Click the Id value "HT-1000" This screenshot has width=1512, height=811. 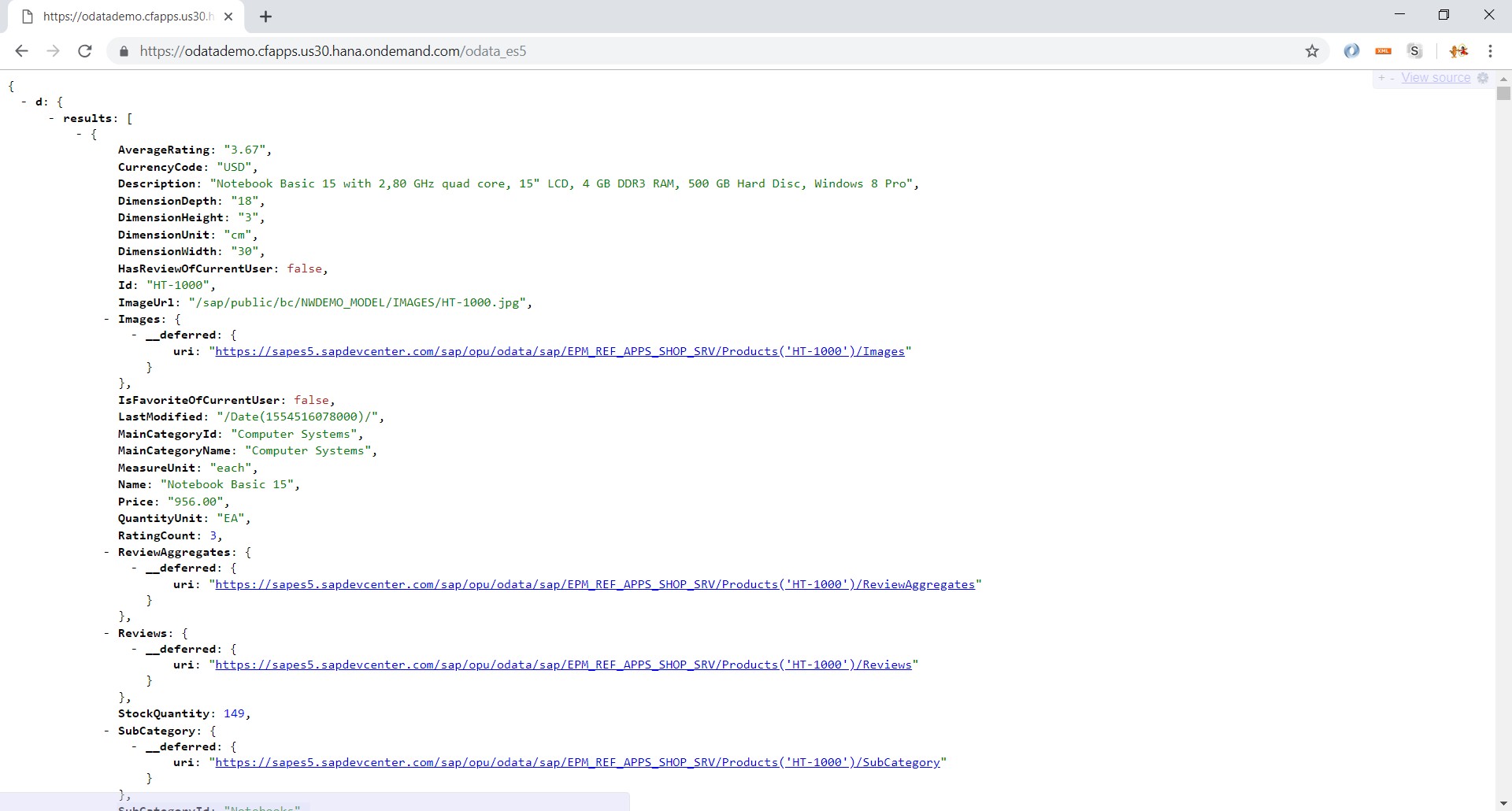click(178, 285)
